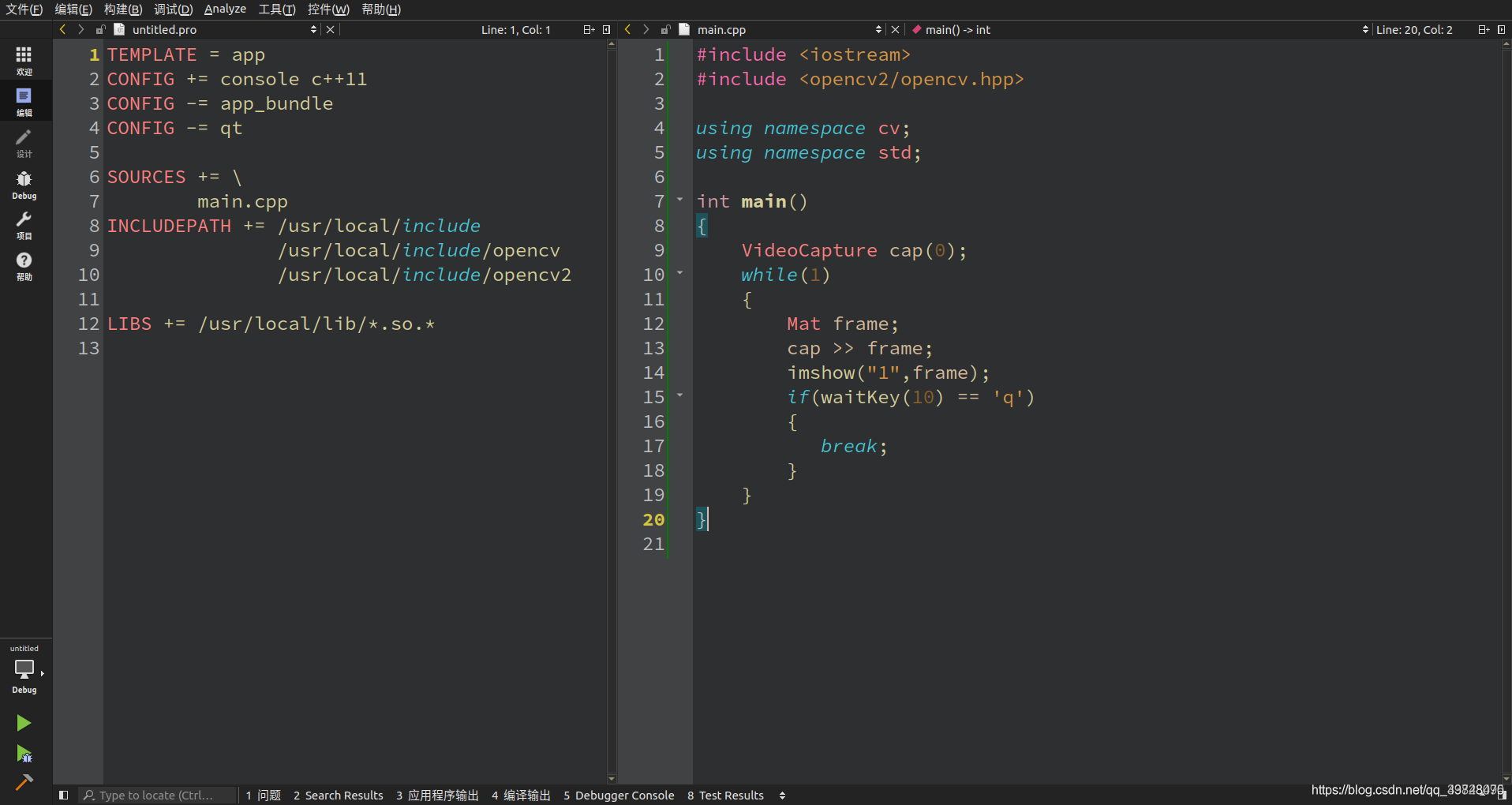Click line number 12 in untitled.pro gutter
1512x805 pixels.
pos(88,324)
